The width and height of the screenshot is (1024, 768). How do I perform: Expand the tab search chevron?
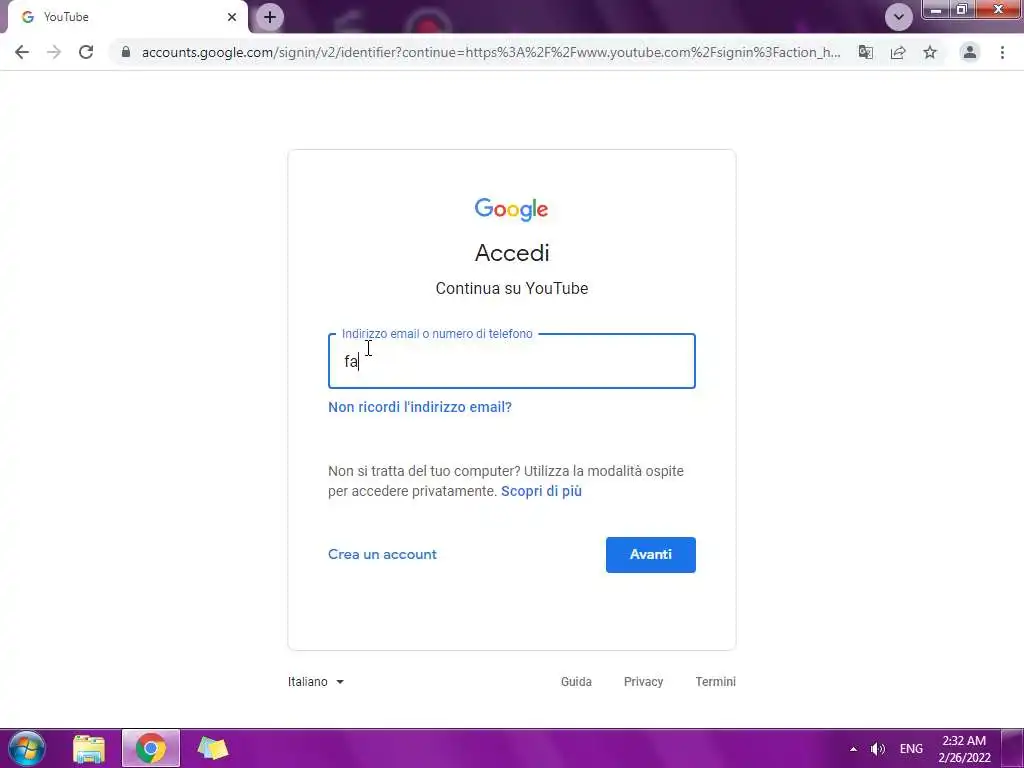point(899,17)
